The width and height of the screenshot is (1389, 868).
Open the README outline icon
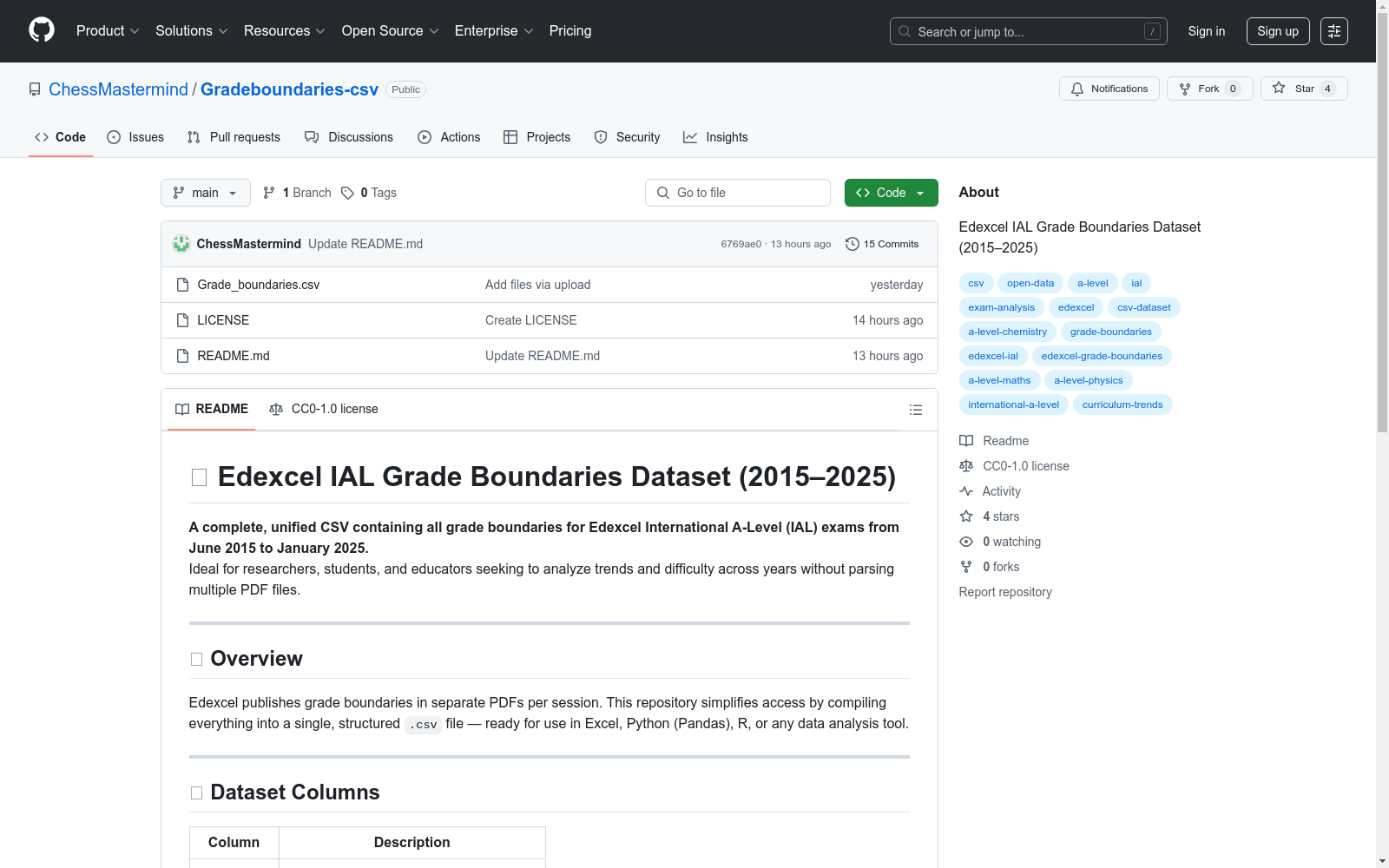[915, 410]
